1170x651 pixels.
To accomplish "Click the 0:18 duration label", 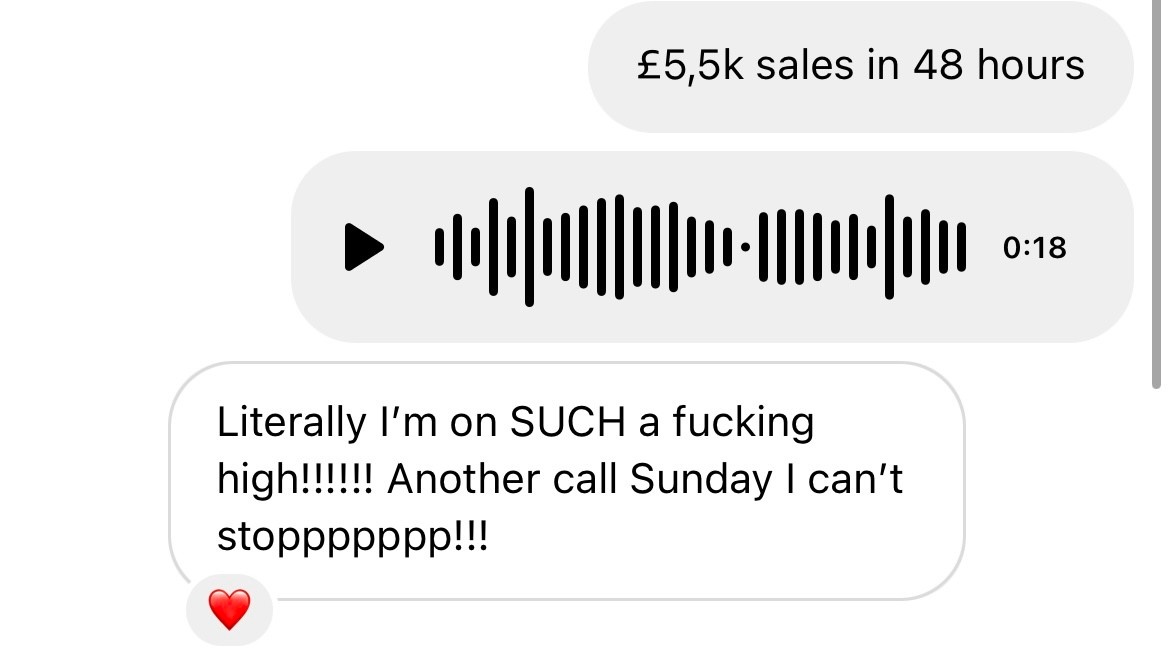I will [1034, 247].
